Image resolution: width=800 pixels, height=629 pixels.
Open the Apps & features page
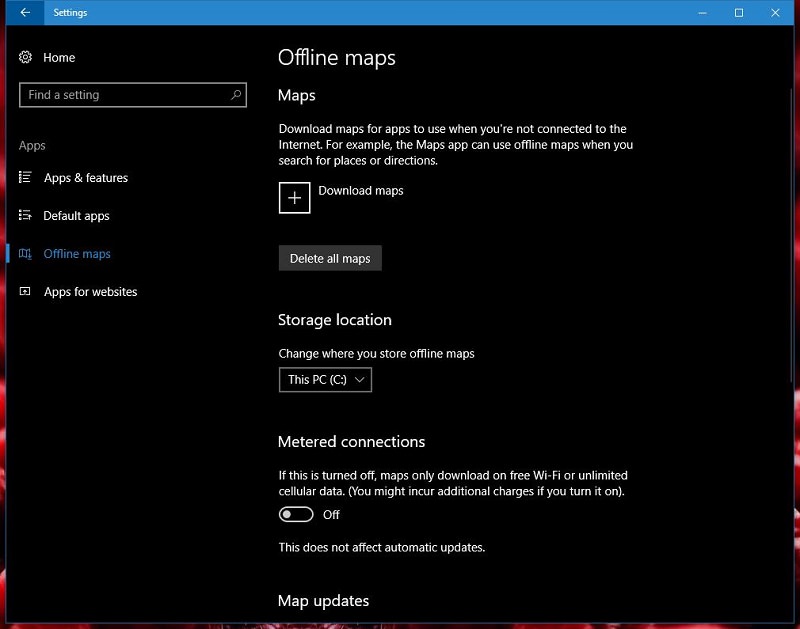coord(86,178)
